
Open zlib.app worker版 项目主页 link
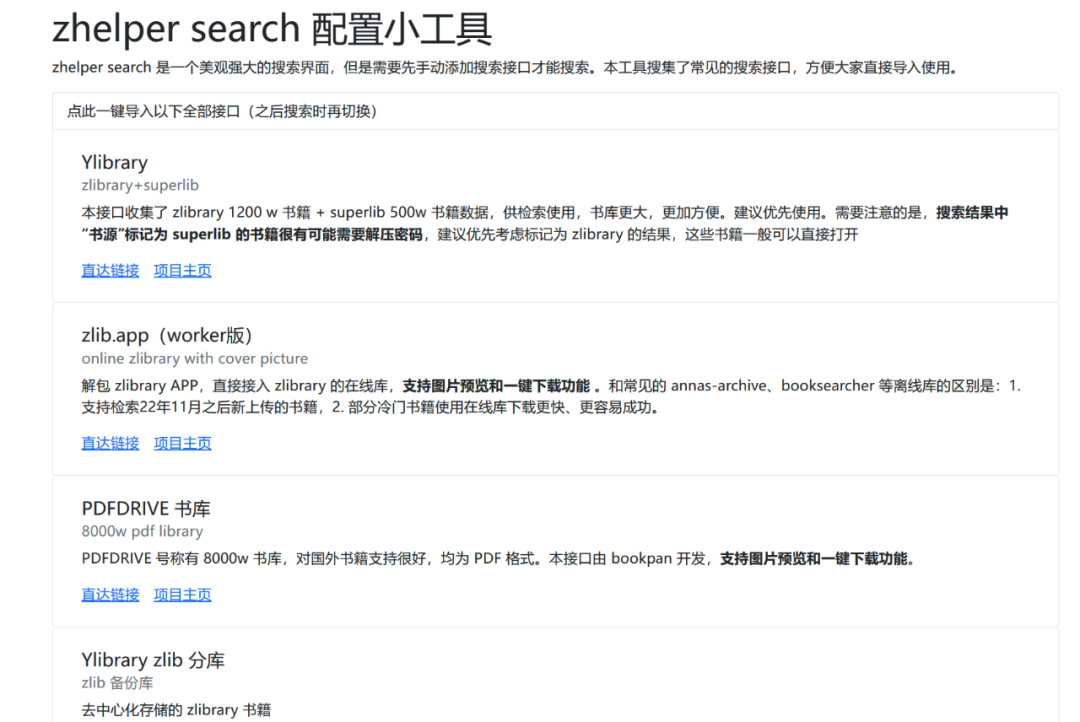coord(183,443)
